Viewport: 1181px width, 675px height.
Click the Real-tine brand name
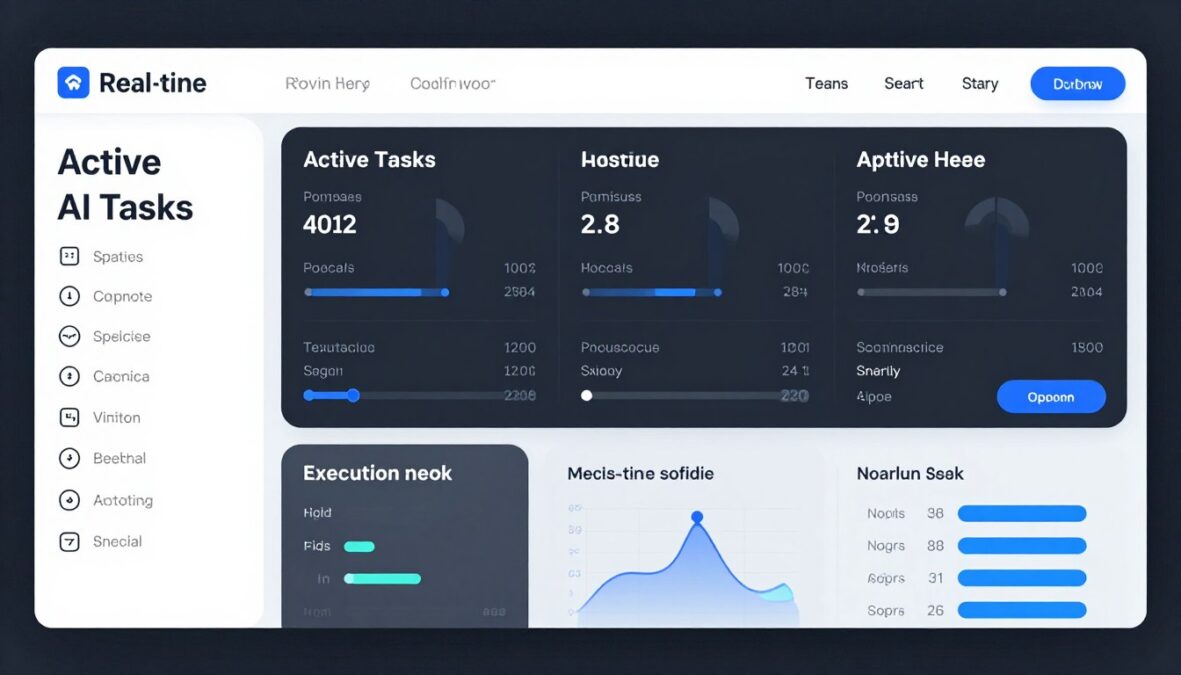tap(153, 83)
